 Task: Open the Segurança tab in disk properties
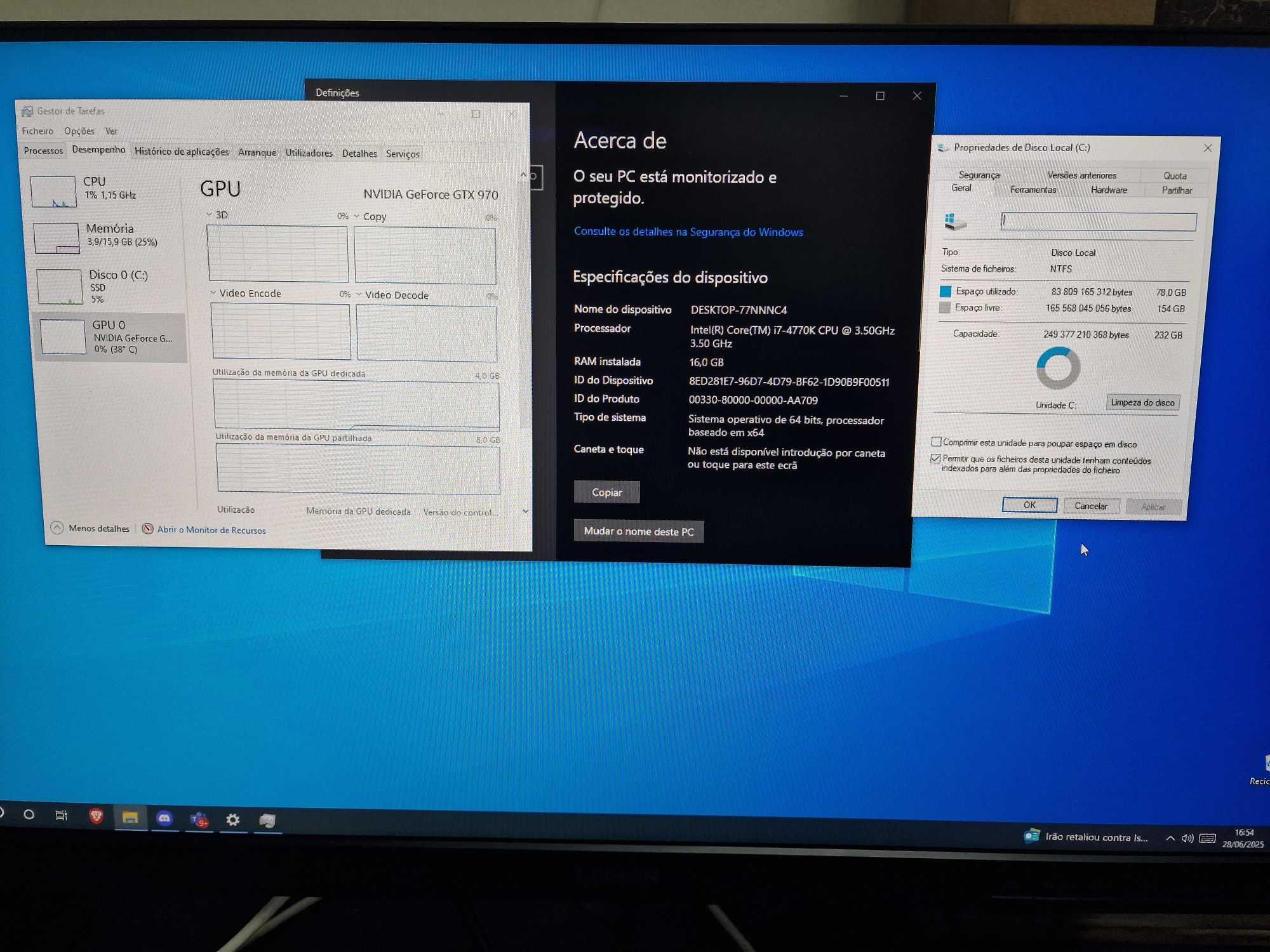click(979, 175)
